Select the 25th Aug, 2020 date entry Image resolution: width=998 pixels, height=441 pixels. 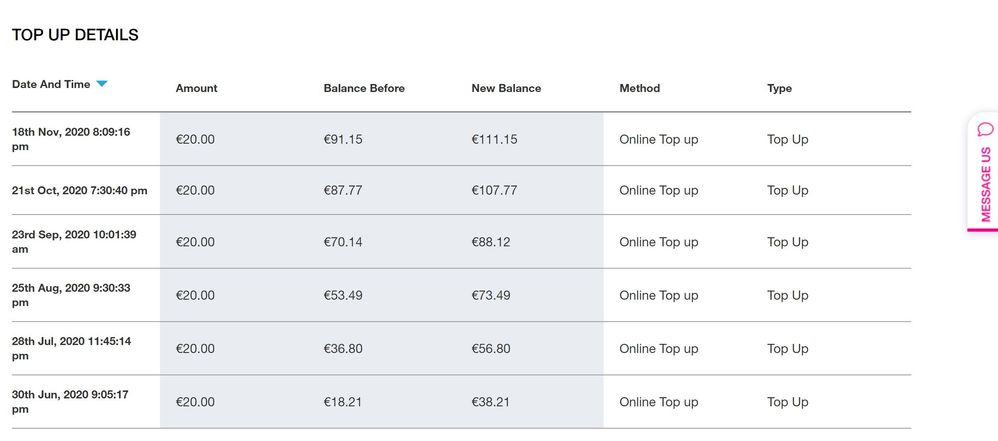click(71, 295)
